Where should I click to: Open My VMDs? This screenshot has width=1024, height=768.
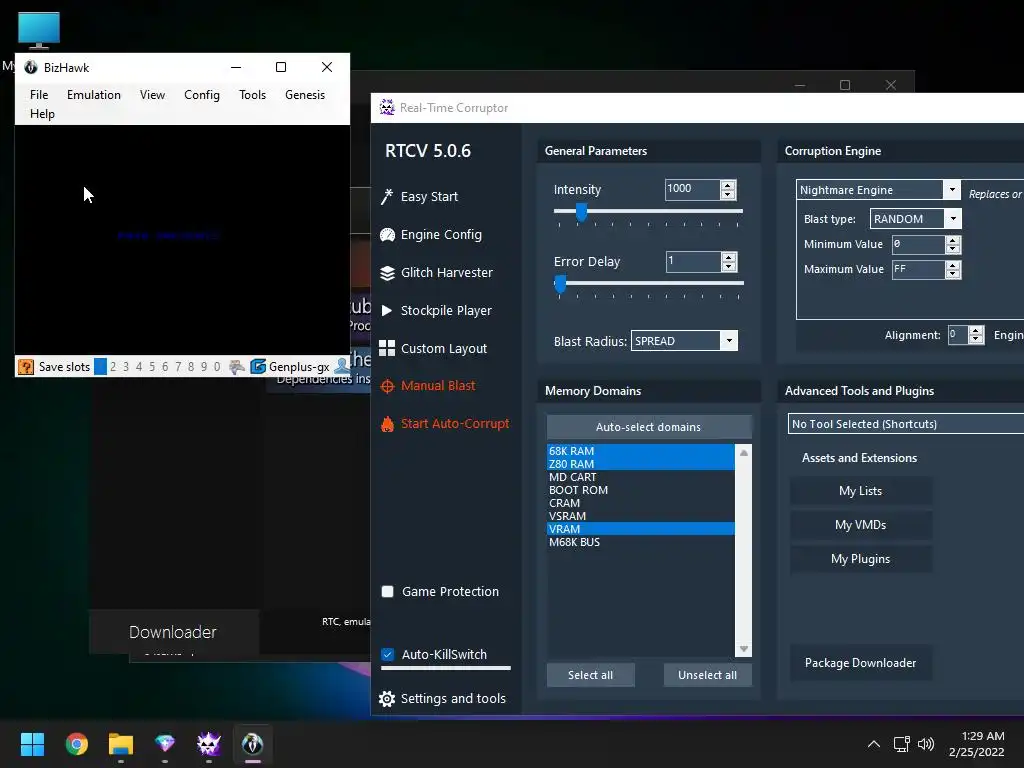tap(861, 525)
